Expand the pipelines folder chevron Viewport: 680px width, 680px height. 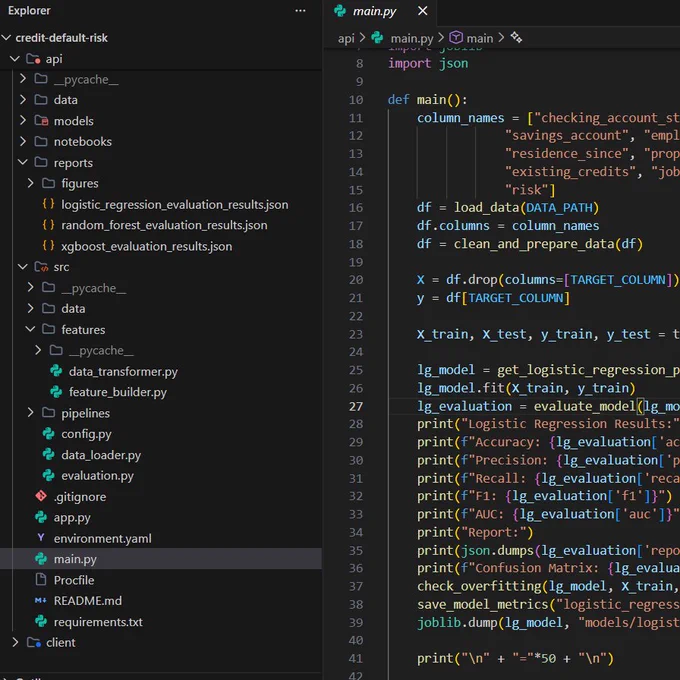30,412
